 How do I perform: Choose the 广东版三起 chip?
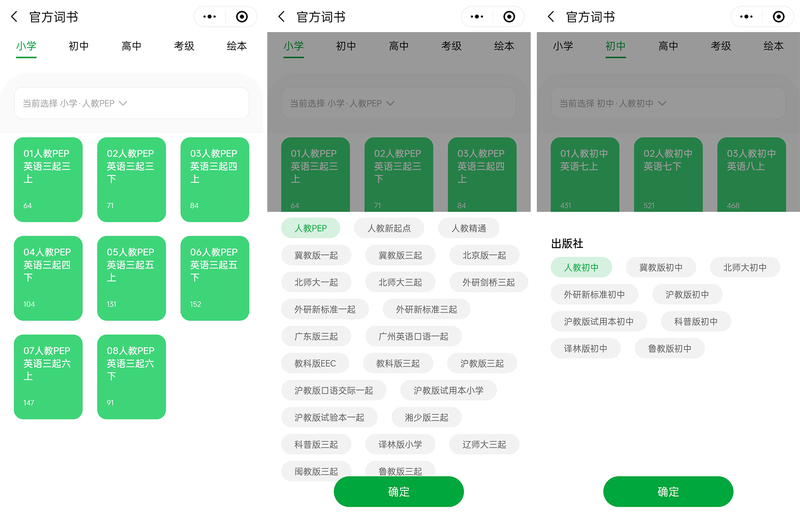316,336
